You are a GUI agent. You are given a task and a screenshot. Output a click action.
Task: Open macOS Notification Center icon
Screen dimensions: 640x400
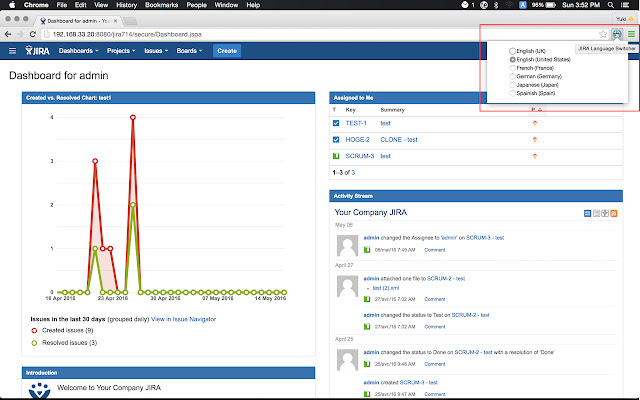click(625, 5)
